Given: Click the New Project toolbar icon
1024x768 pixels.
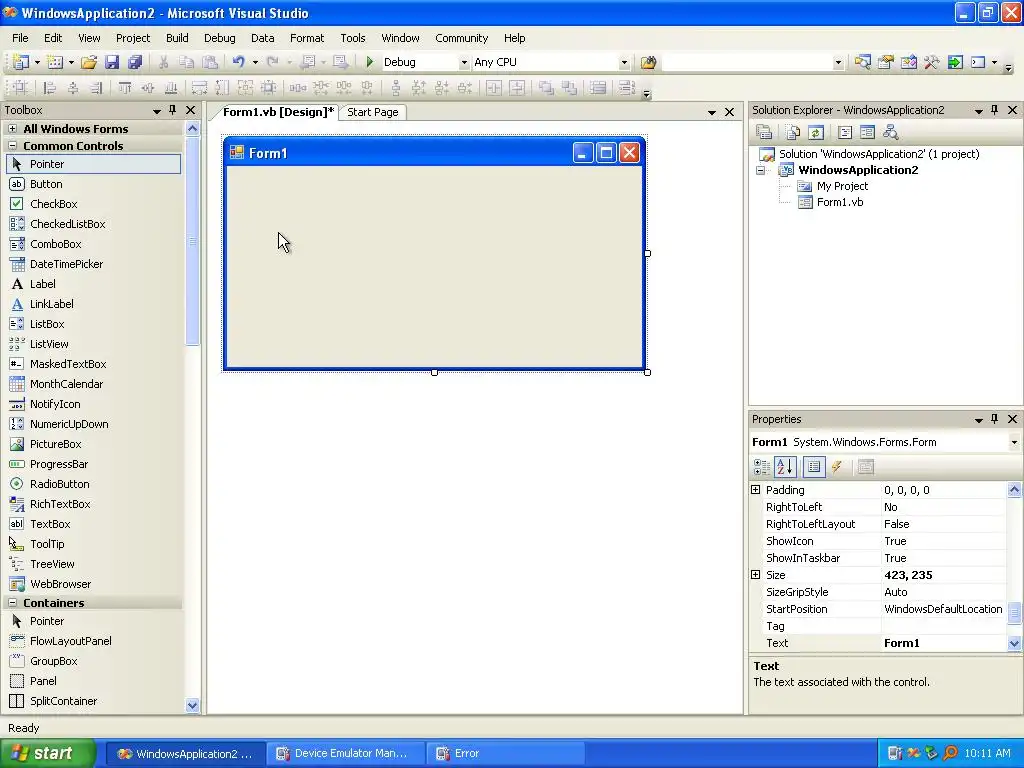Looking at the screenshot, I should (20, 62).
